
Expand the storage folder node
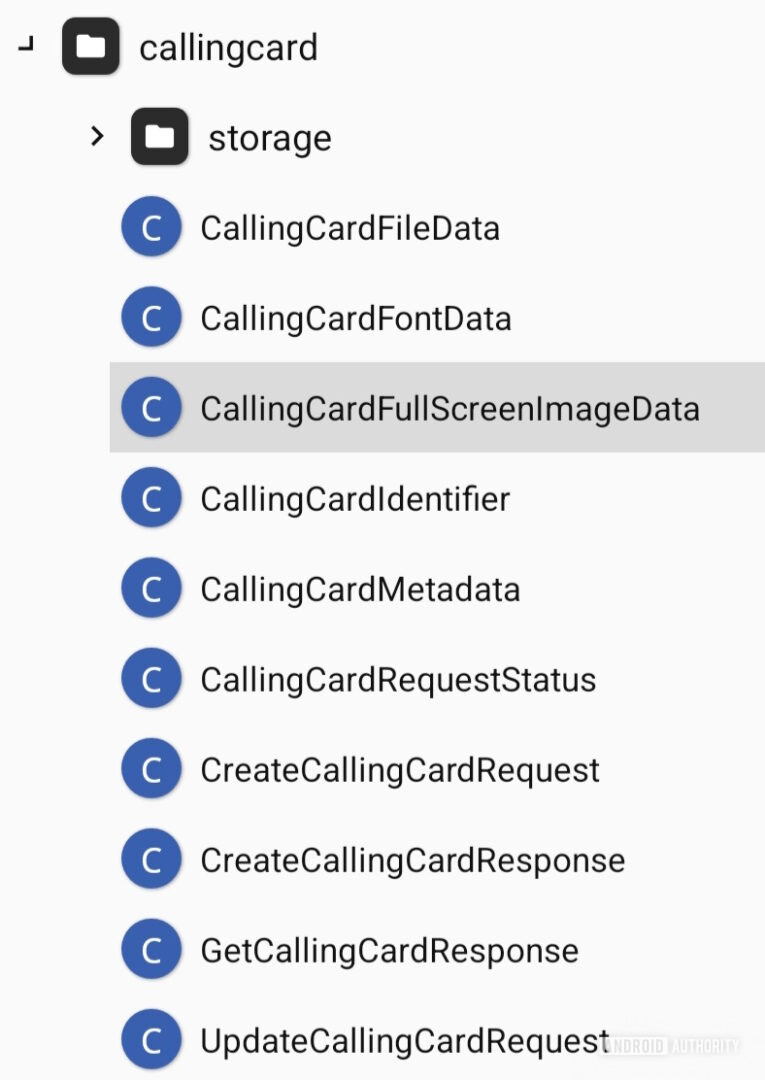(97, 137)
